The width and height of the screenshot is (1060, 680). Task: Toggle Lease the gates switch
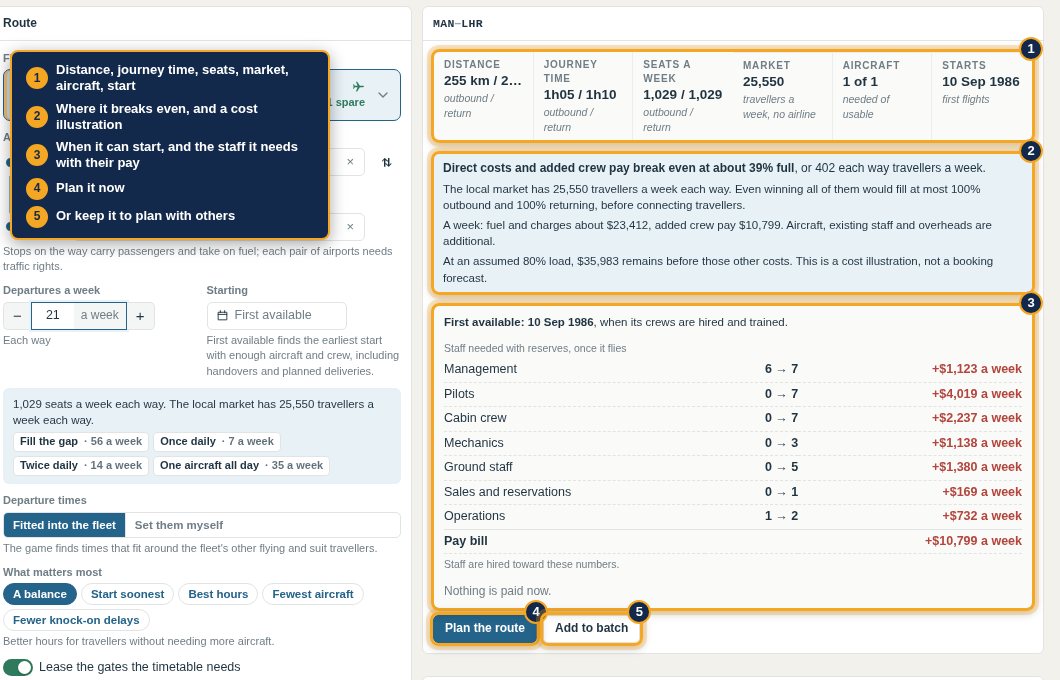(18, 667)
